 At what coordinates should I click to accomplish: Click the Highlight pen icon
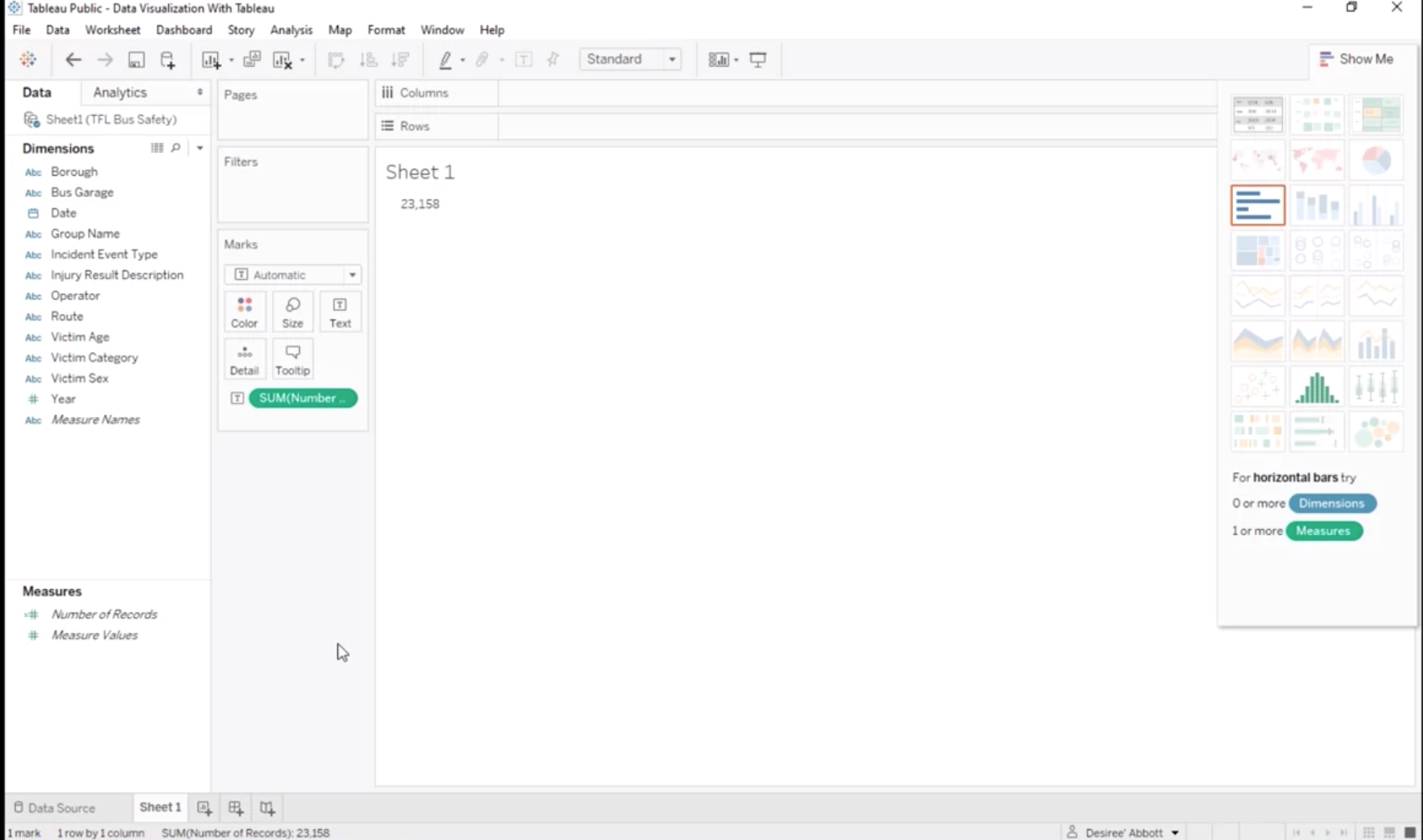click(x=445, y=59)
